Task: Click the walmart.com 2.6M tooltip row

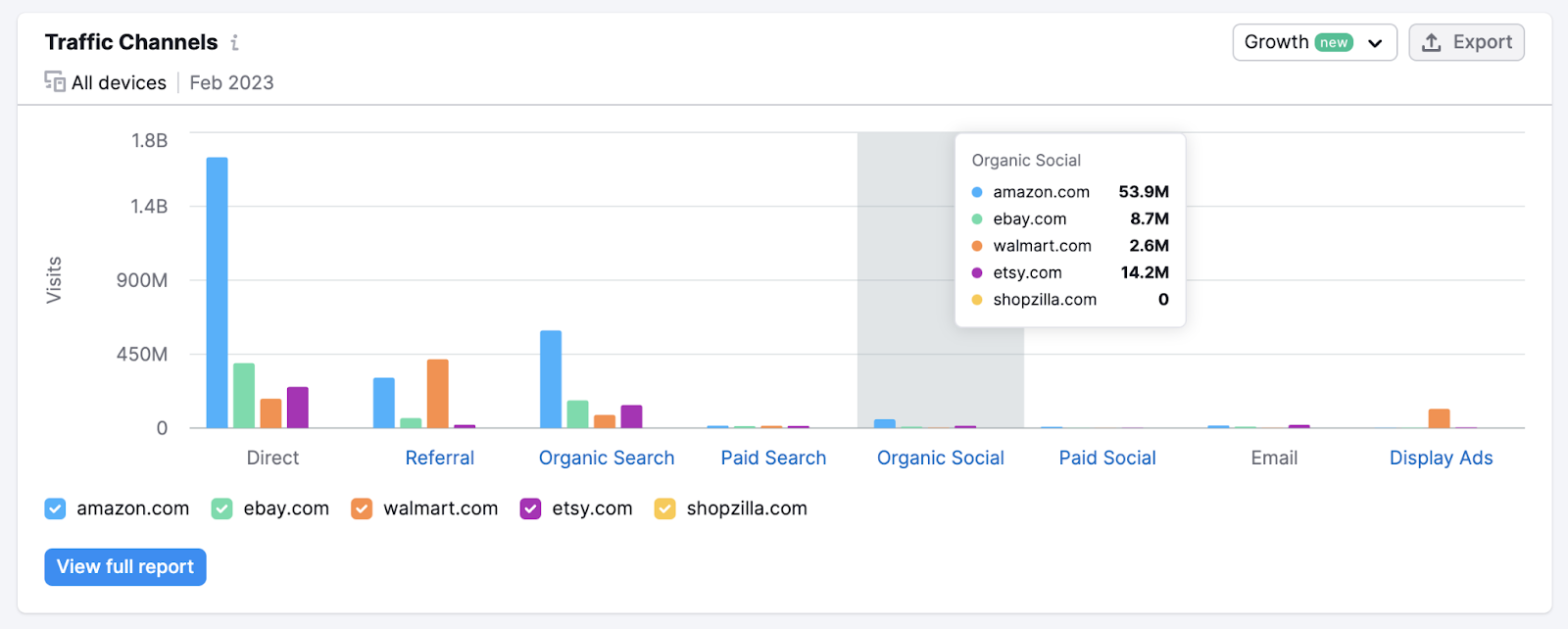Action: 1070,246
